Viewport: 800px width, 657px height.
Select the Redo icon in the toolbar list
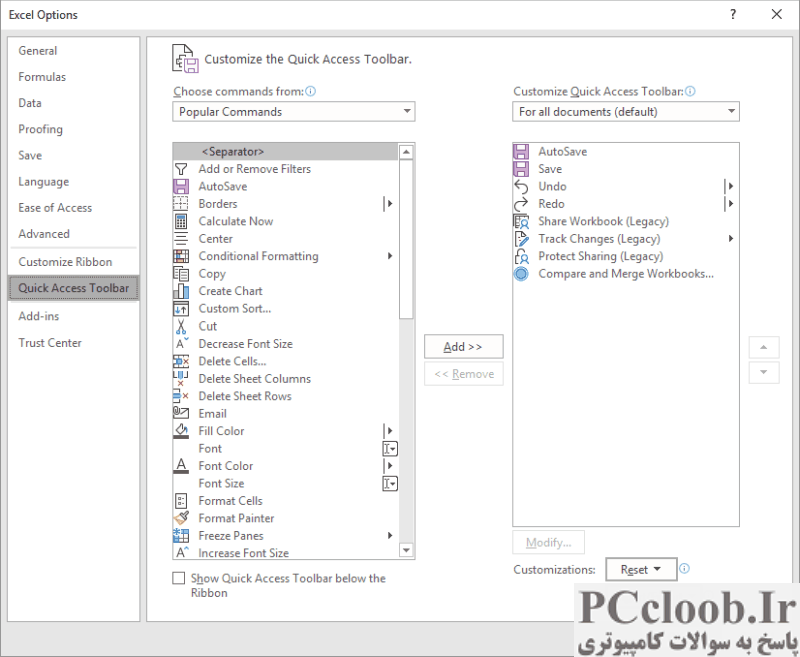[521, 204]
